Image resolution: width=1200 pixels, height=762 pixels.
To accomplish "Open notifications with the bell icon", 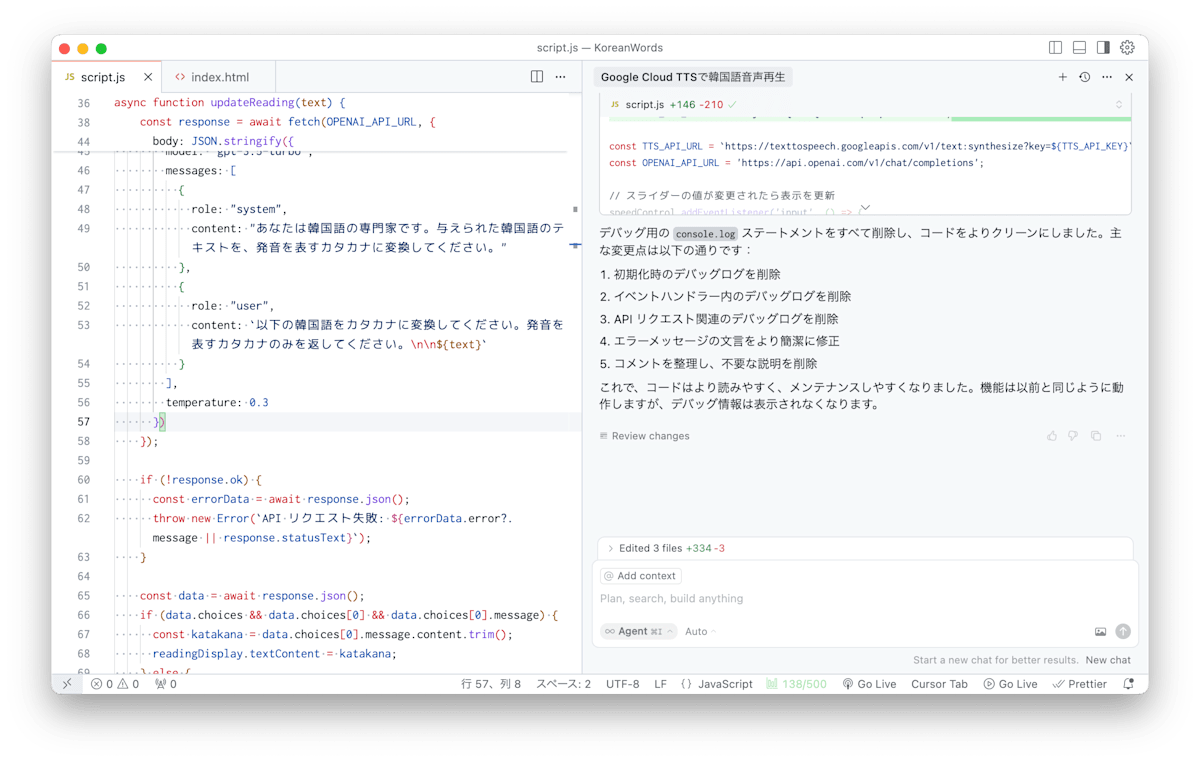I will [1127, 683].
